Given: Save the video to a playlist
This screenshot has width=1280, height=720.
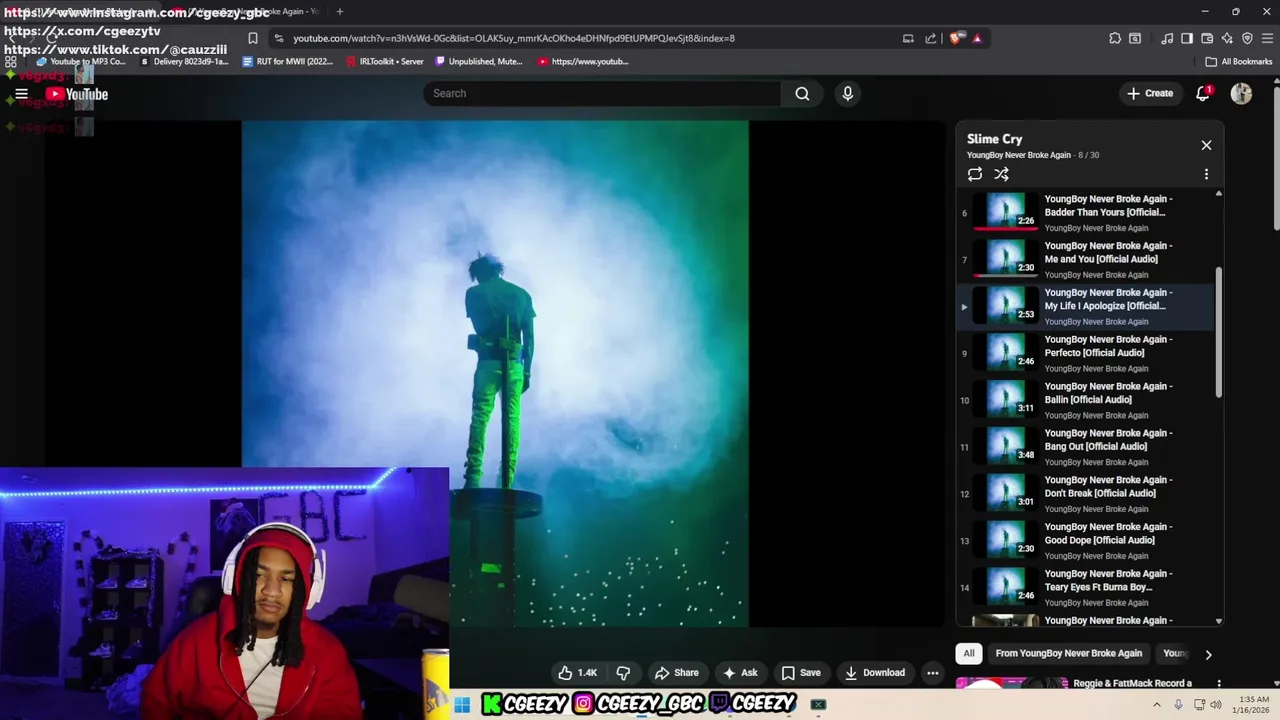Looking at the screenshot, I should click(x=801, y=673).
